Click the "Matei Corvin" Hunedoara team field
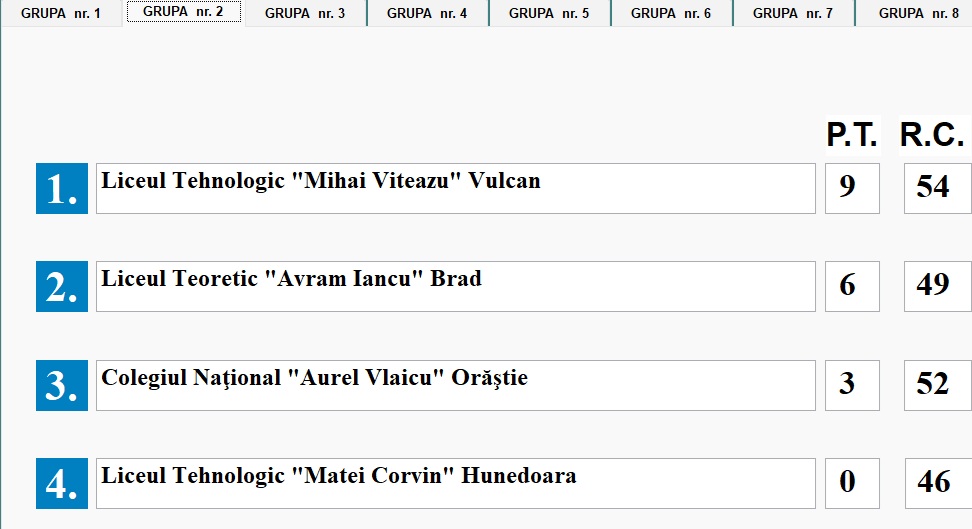The image size is (972, 529). tap(455, 483)
